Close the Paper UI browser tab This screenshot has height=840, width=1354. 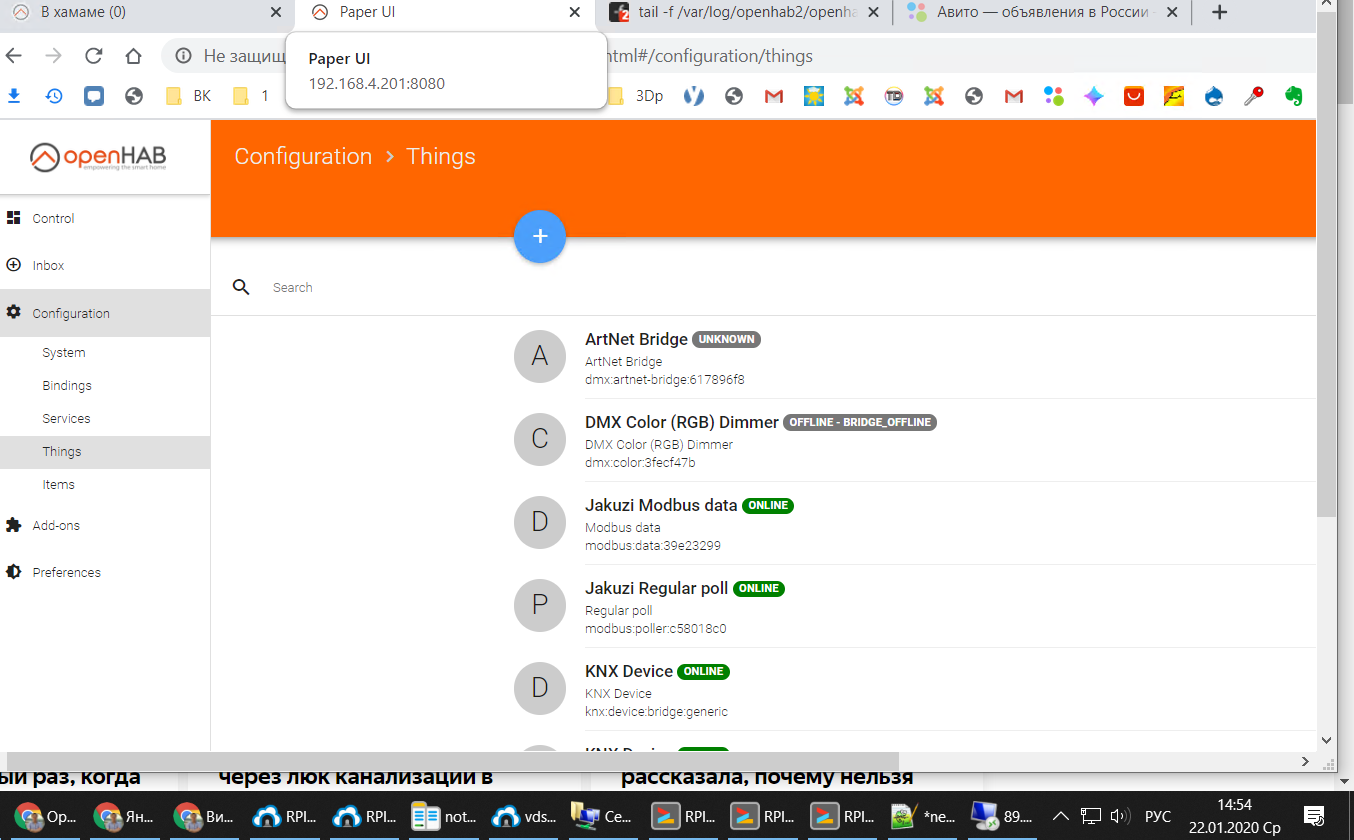(574, 13)
